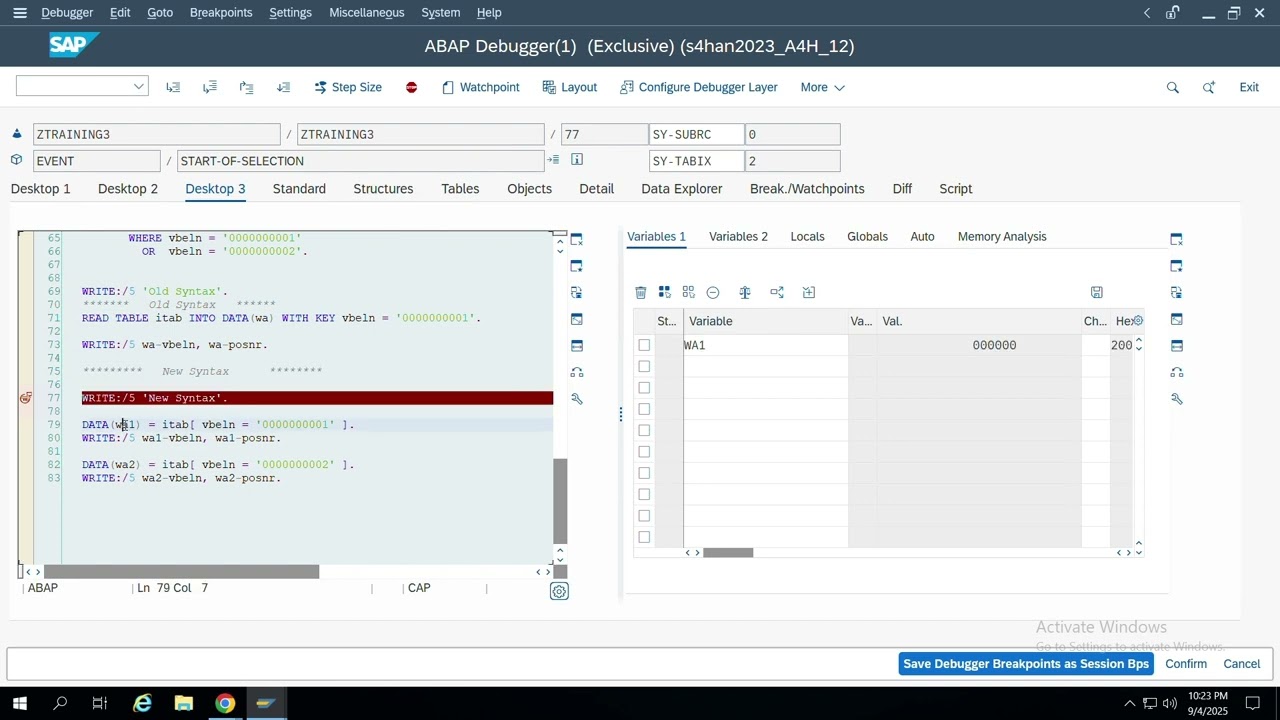Expand the More toolbar menu
This screenshot has height=720, width=1280.
coord(822,87)
